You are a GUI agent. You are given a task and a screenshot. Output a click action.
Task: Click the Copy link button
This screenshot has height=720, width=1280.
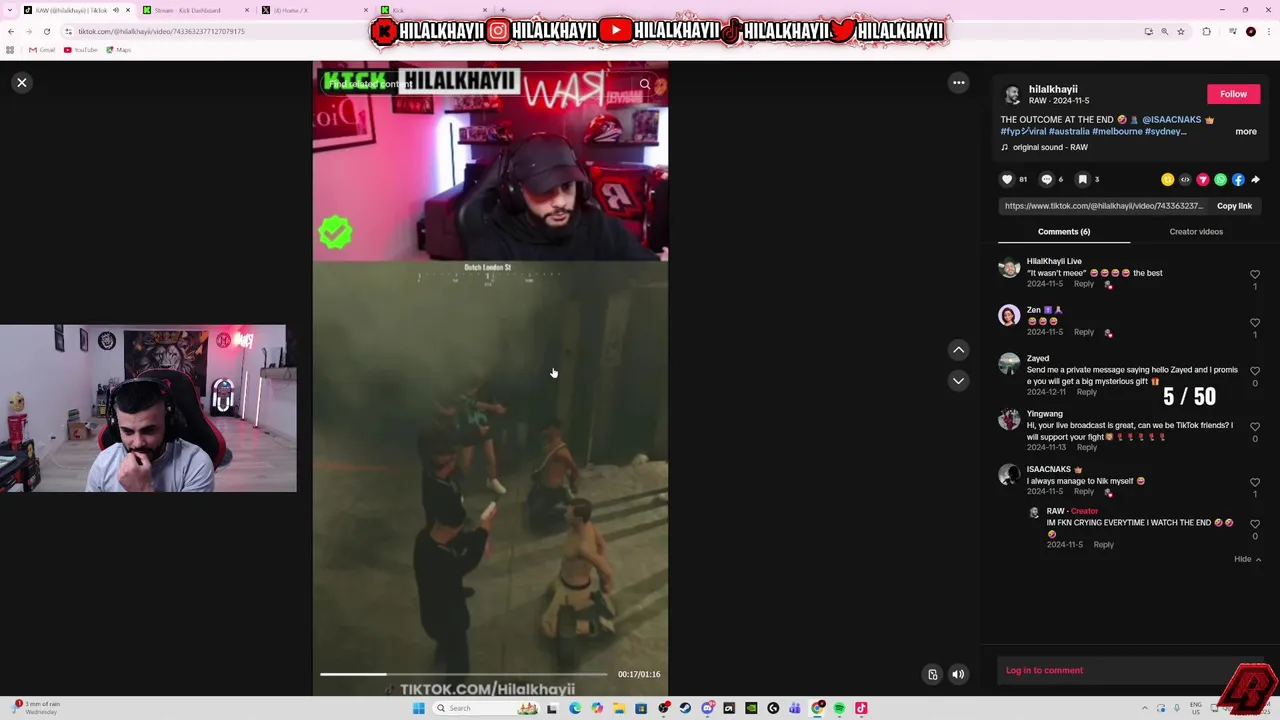[x=1234, y=206]
